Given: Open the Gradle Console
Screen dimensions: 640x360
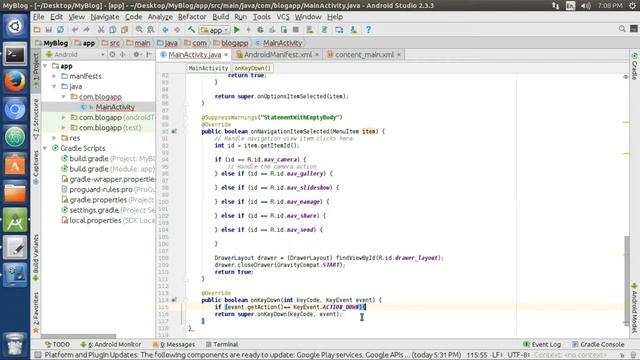Looking at the screenshot, I should pyautogui.click(x=598, y=344).
